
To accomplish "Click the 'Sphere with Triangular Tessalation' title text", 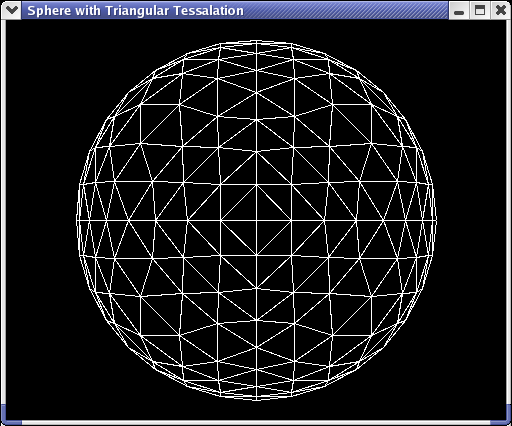I will point(135,11).
